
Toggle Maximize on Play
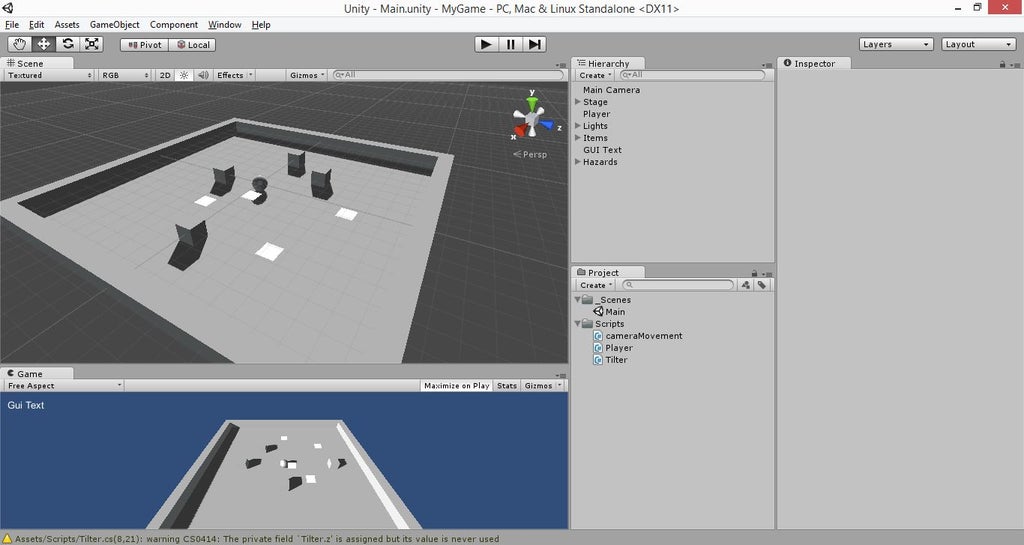[x=456, y=386]
